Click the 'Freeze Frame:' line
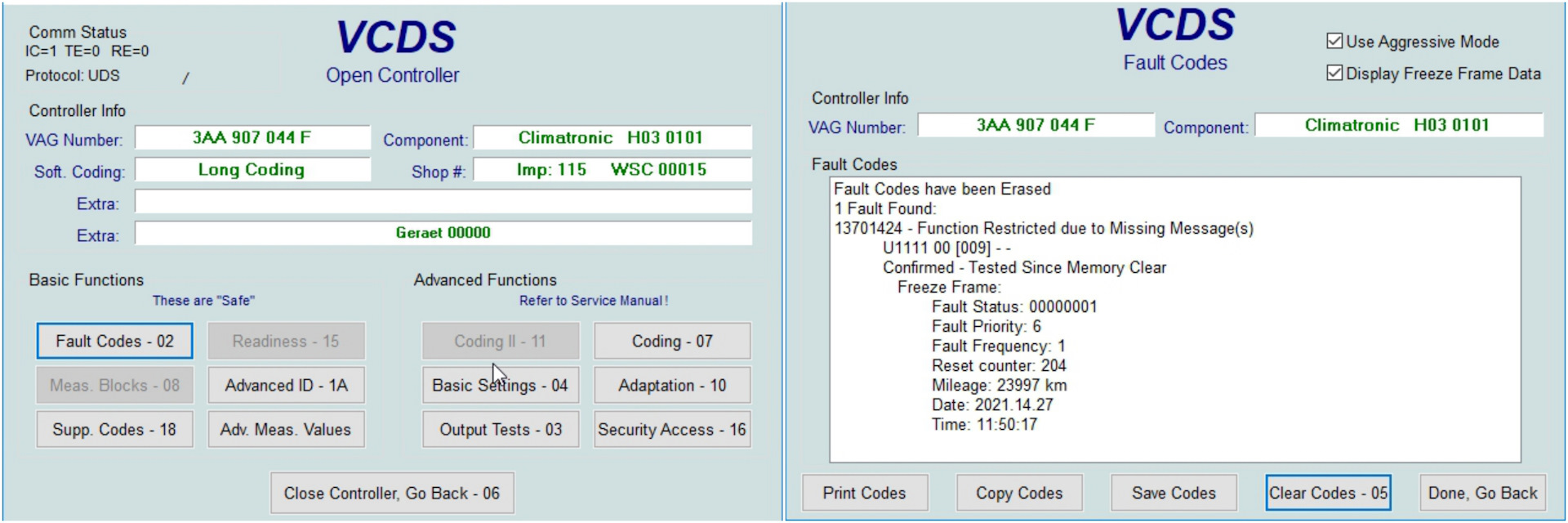The image size is (1568, 523). click(949, 287)
